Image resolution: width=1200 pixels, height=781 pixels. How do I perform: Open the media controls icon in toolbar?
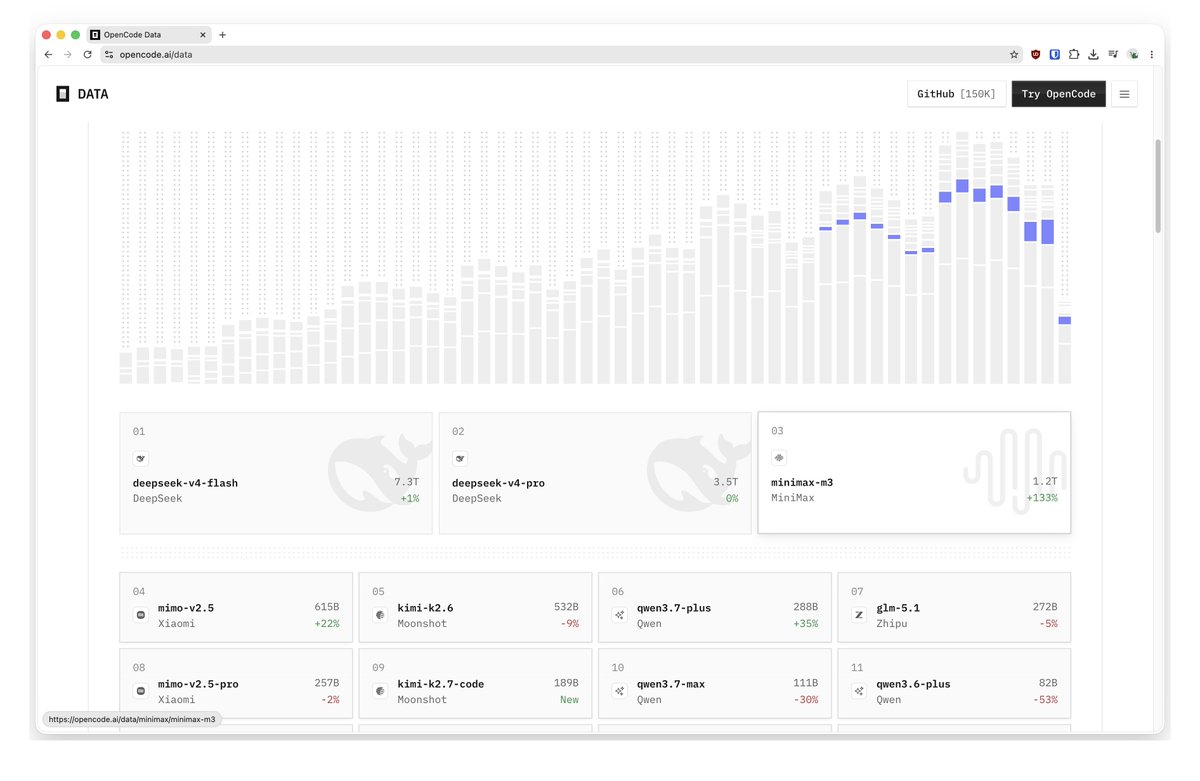(x=1113, y=55)
